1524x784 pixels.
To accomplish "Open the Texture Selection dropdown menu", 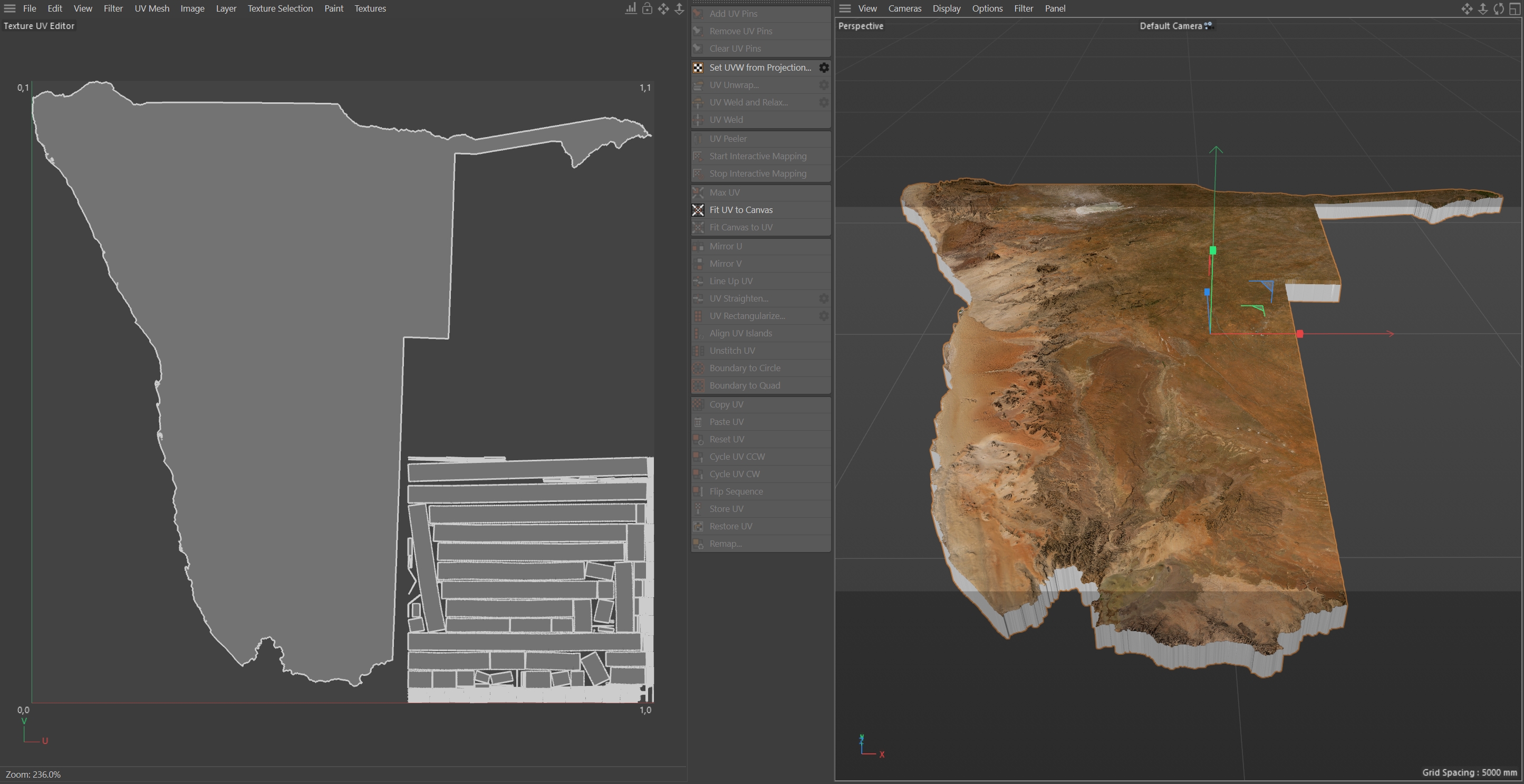I will [x=280, y=8].
